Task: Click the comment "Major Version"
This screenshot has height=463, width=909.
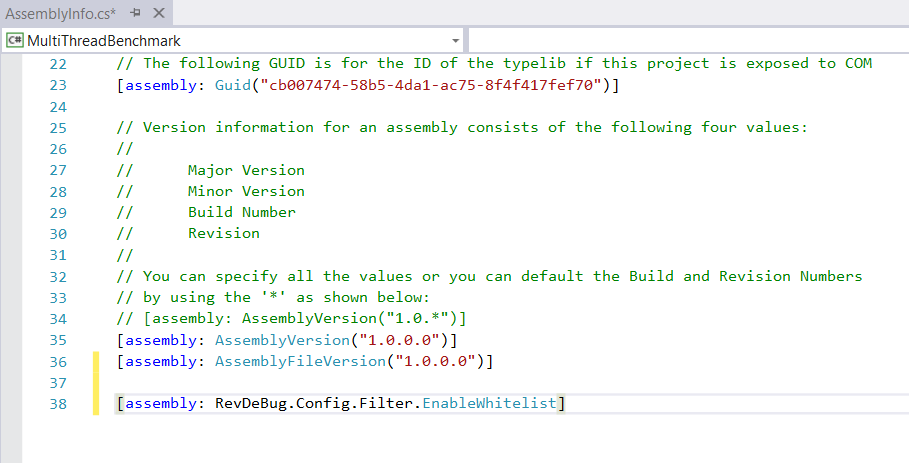Action: pyautogui.click(x=246, y=170)
